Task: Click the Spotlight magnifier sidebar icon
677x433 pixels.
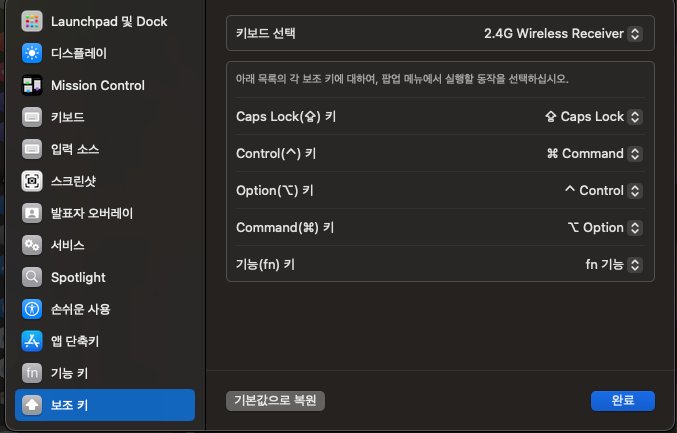Action: [32, 277]
